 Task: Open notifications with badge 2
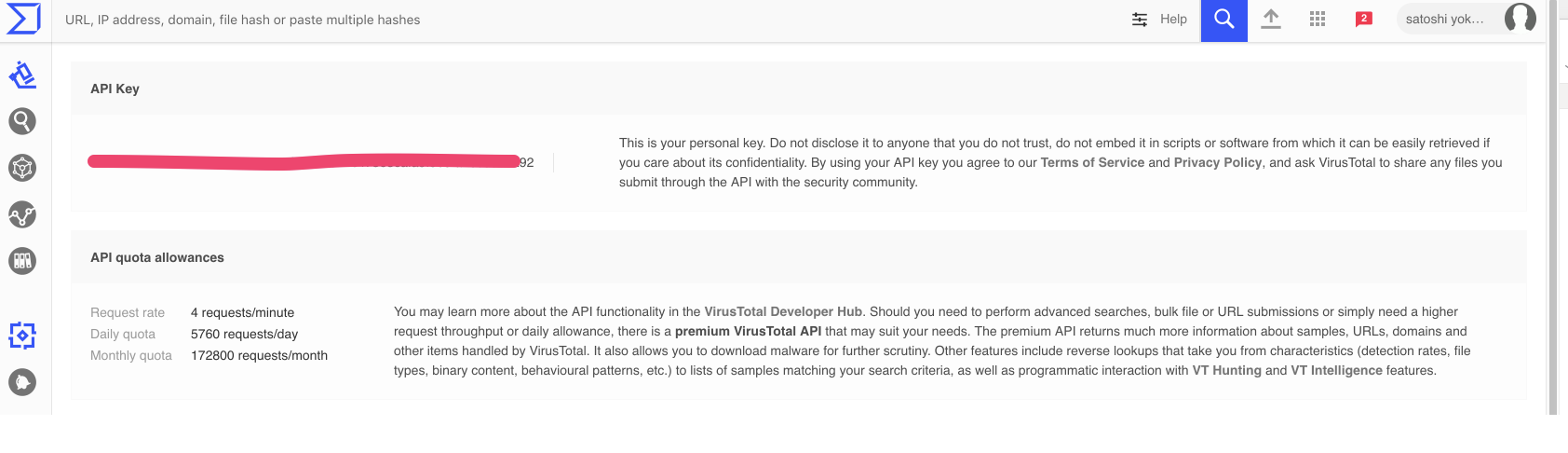[1364, 19]
